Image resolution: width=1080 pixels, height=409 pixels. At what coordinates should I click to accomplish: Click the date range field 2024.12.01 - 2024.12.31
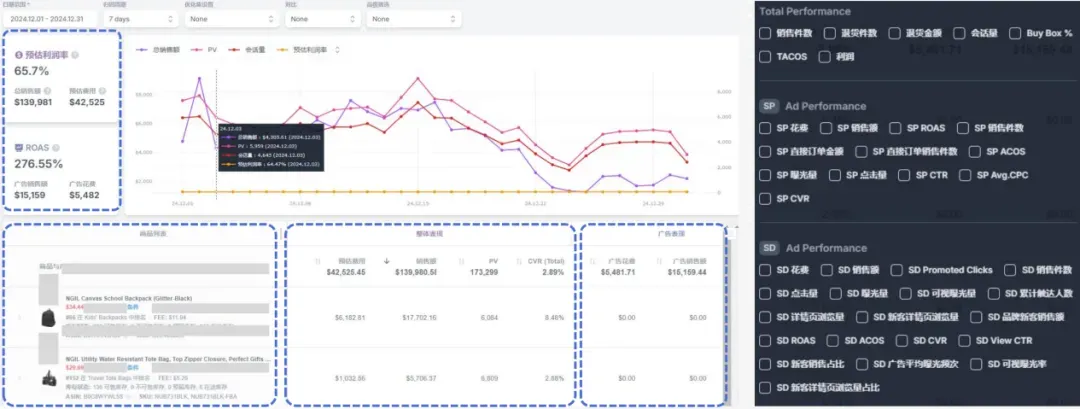[50, 19]
